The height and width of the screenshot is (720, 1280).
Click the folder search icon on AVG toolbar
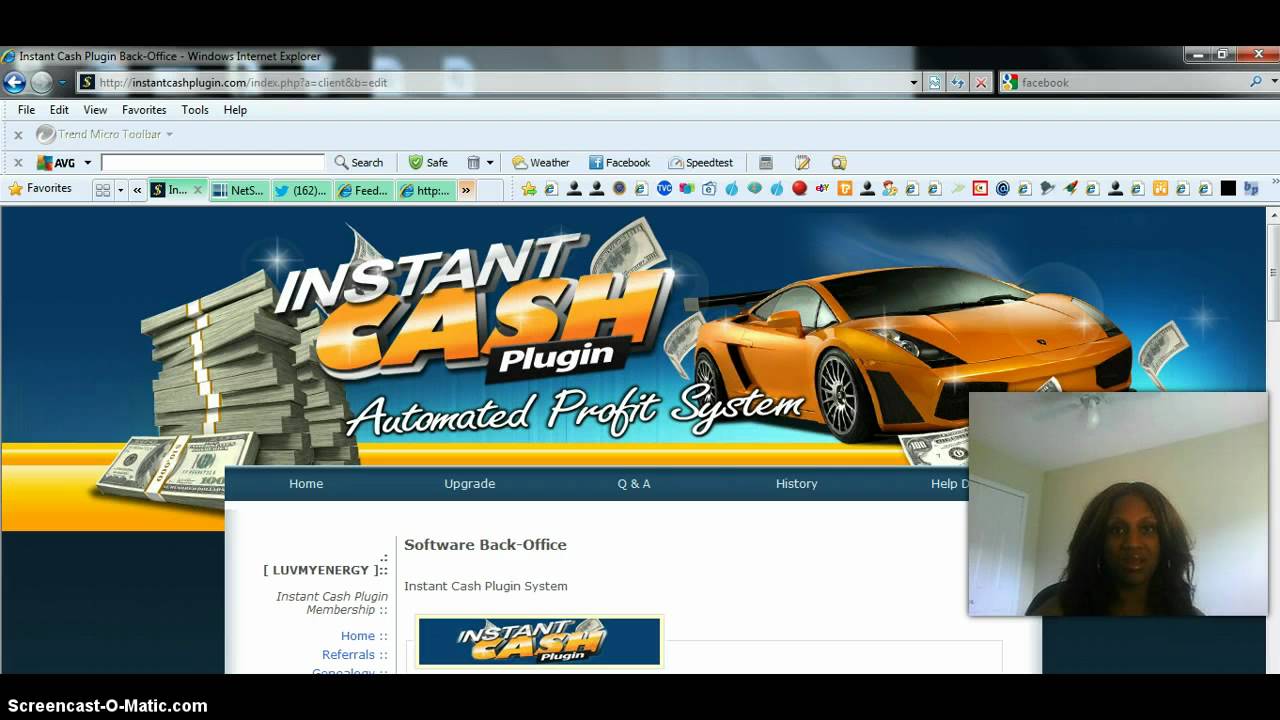(x=839, y=163)
